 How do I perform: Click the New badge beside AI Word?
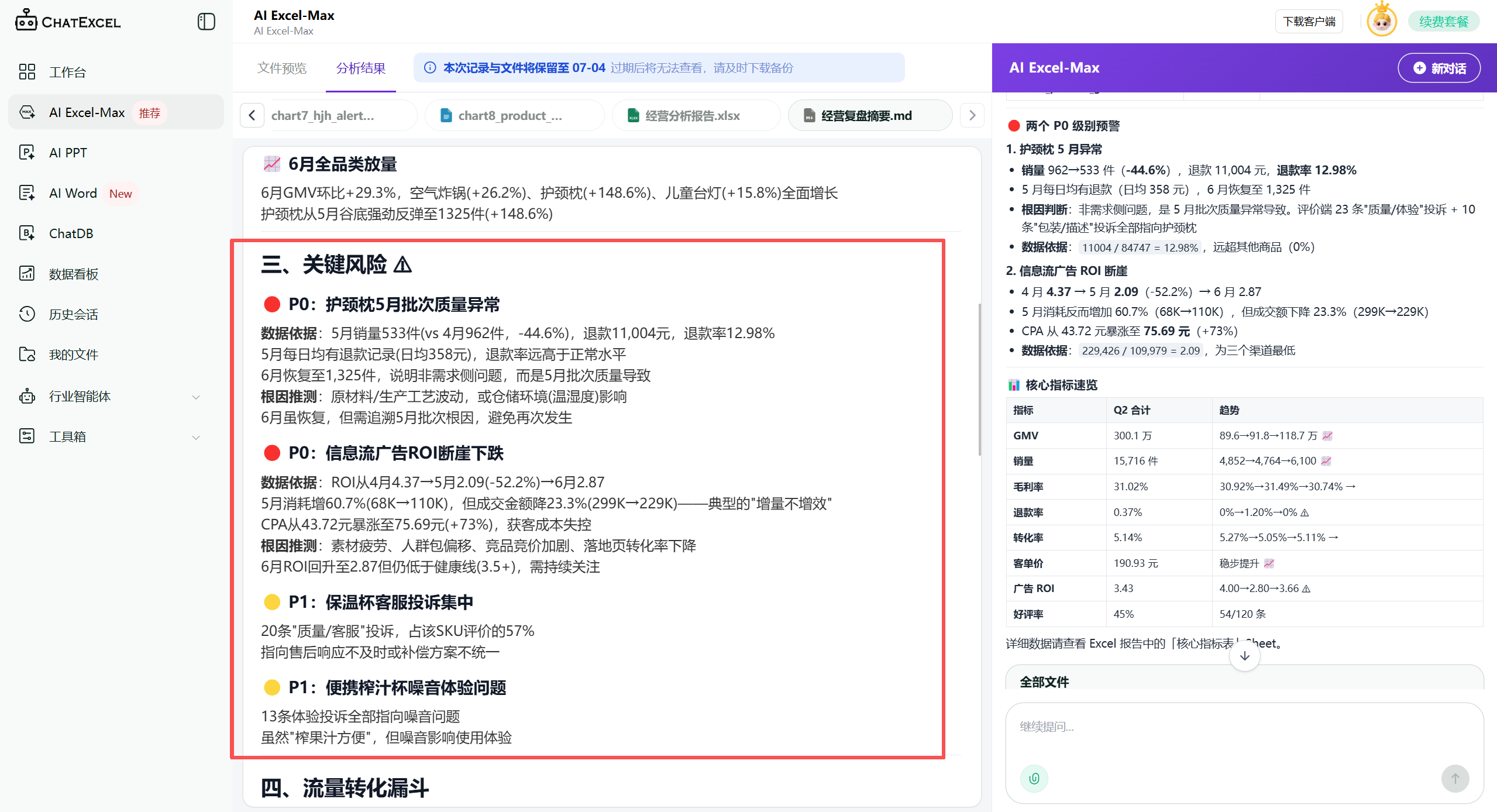point(121,194)
